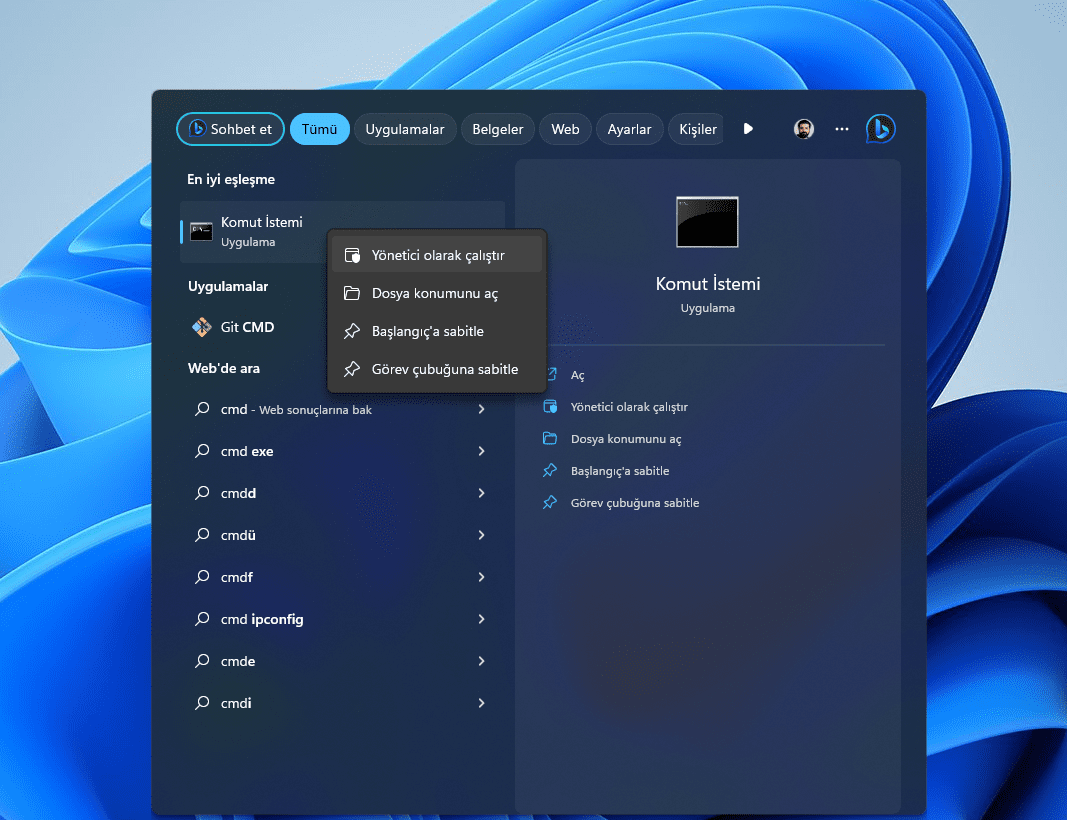Click the shield icon in right pane list
The height and width of the screenshot is (820, 1067).
(x=549, y=407)
